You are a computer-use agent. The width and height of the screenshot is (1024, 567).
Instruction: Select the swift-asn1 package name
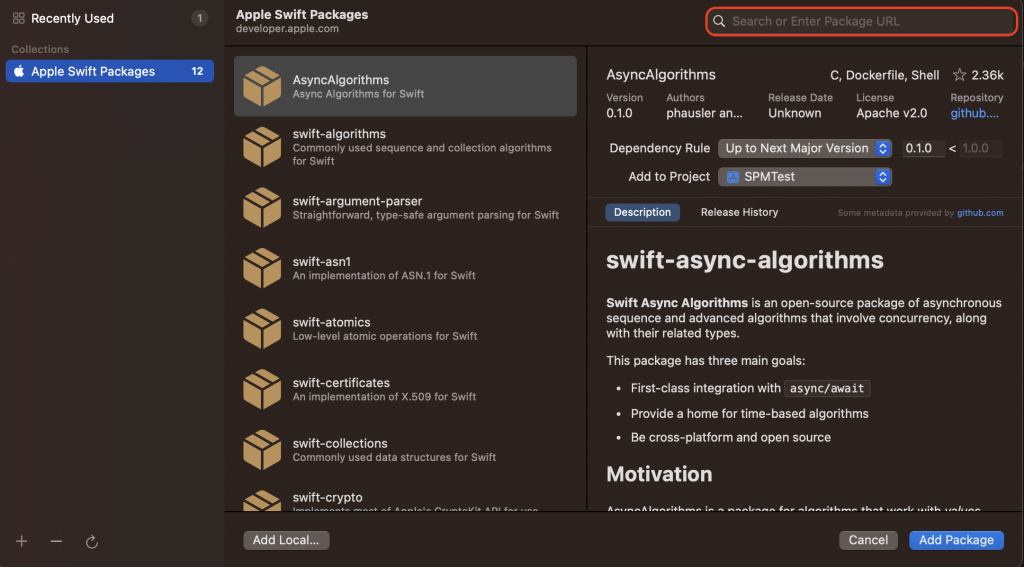pos(322,261)
